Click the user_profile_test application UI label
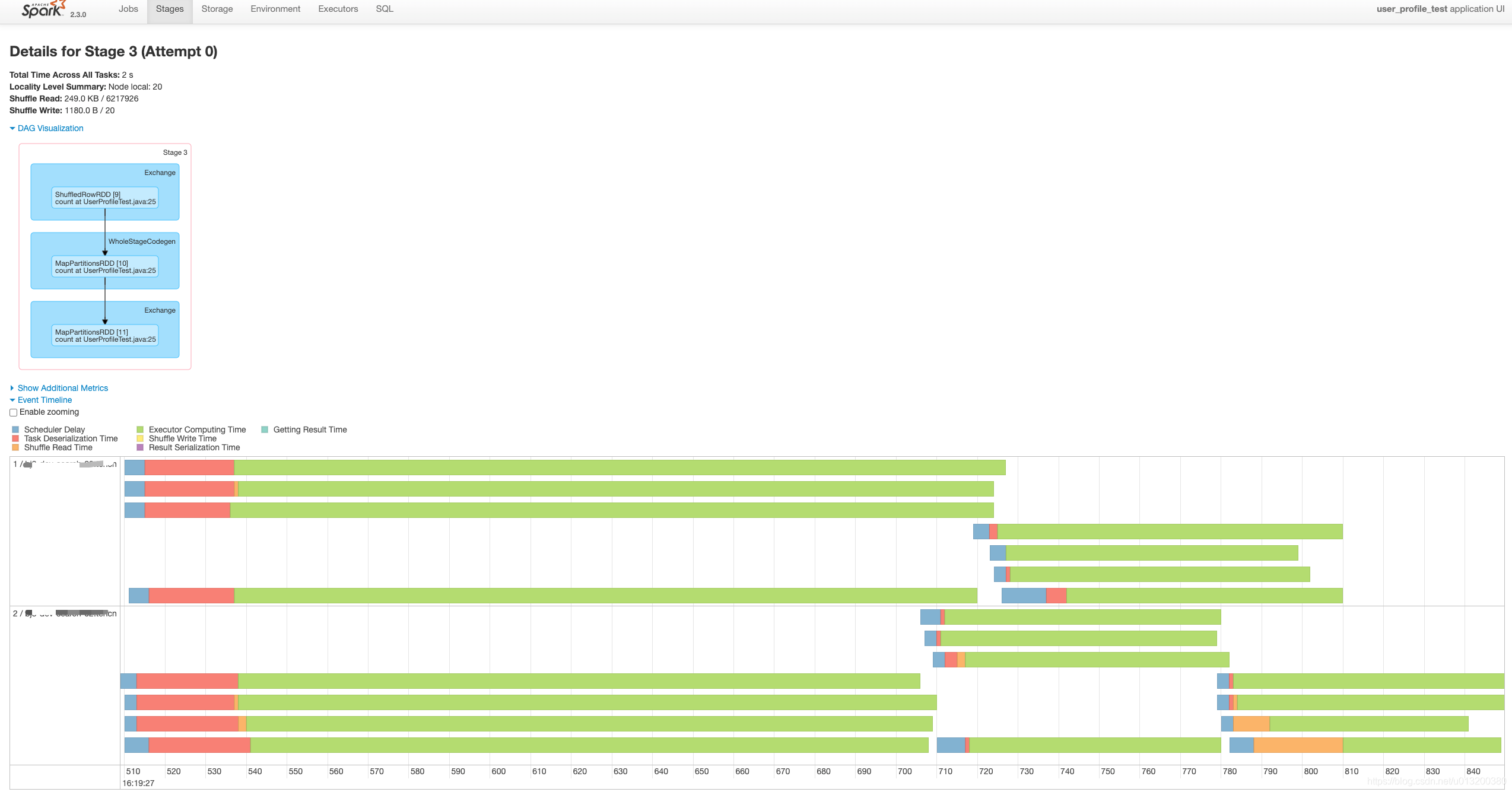 [1440, 9]
